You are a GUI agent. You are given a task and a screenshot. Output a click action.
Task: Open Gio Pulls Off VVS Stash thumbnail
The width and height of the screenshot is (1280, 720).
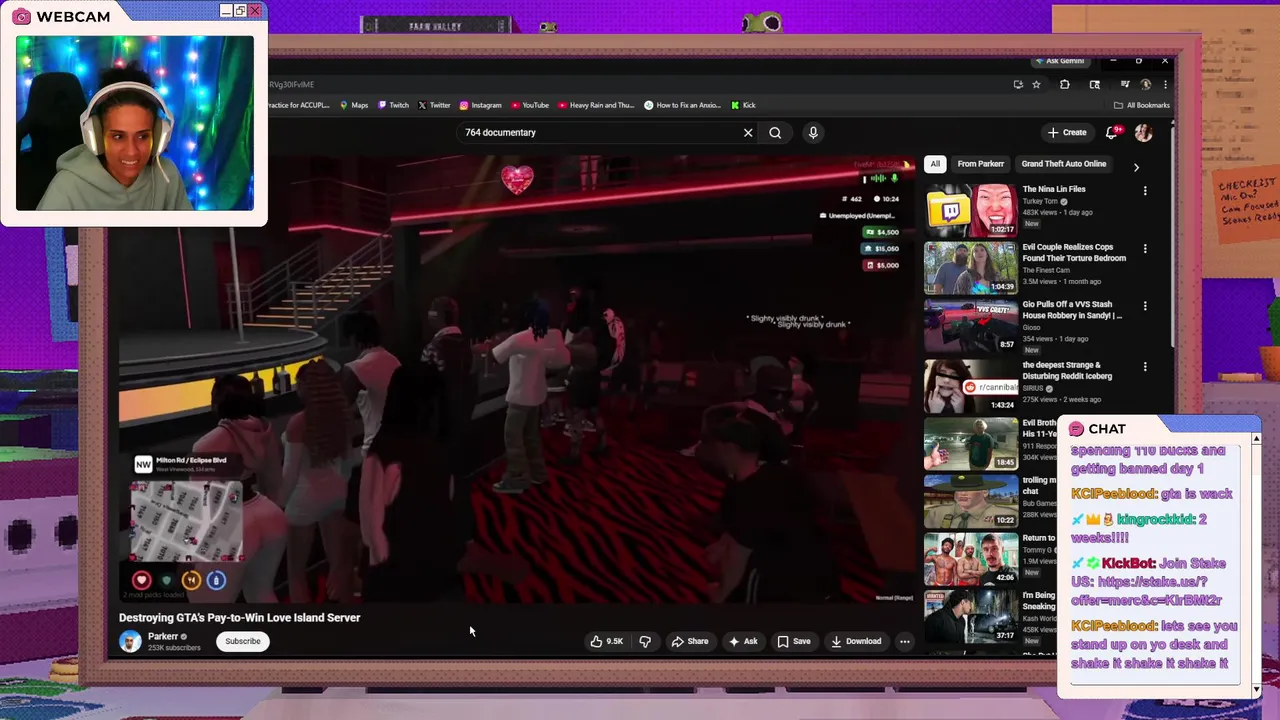point(971,325)
